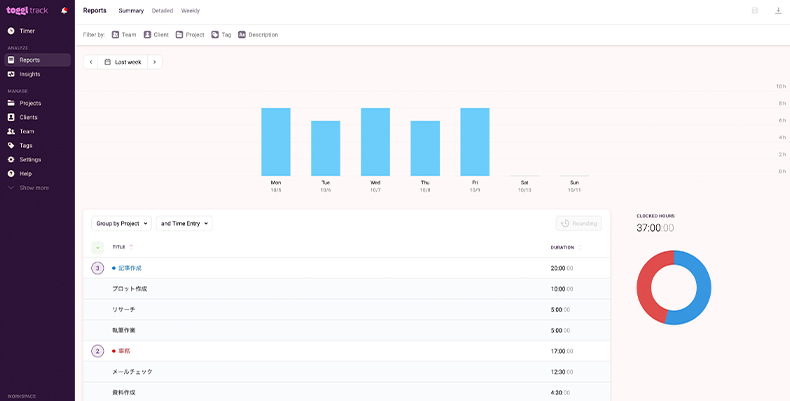Click the 執筆作業 entry row
This screenshot has height=401, width=790.
pos(346,330)
